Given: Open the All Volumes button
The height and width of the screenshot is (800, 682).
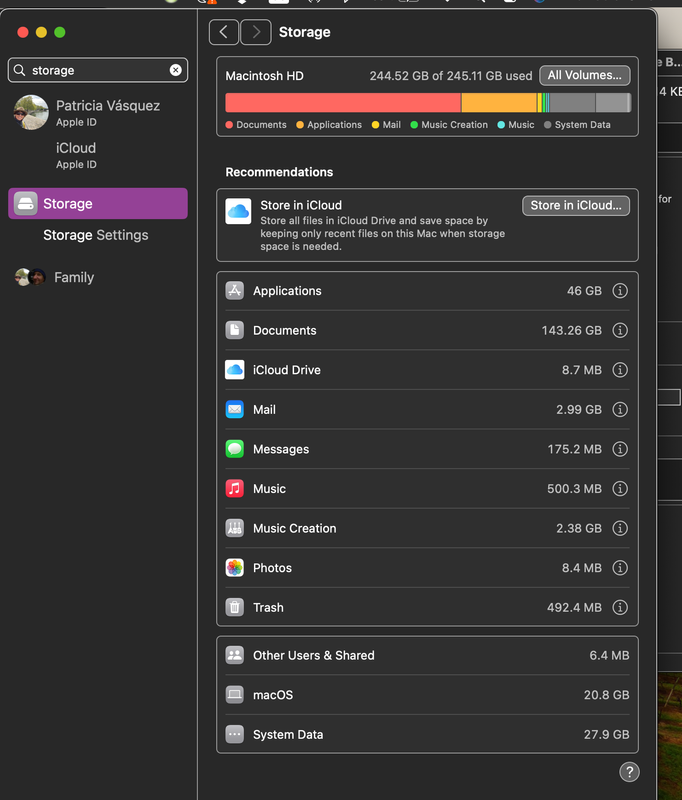Looking at the screenshot, I should click(585, 76).
